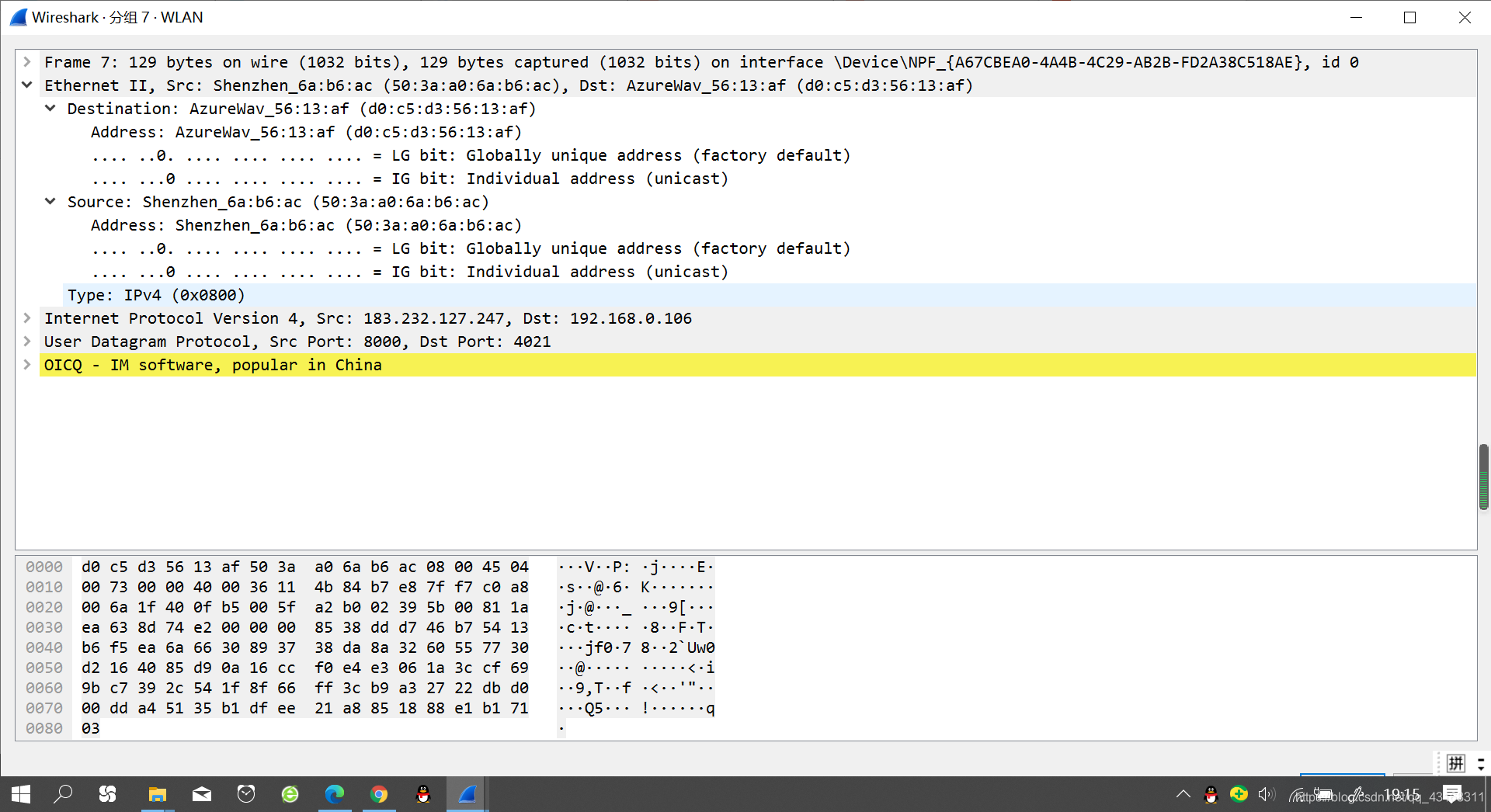
Task: Open QQ penguin app on taskbar
Action: point(423,794)
